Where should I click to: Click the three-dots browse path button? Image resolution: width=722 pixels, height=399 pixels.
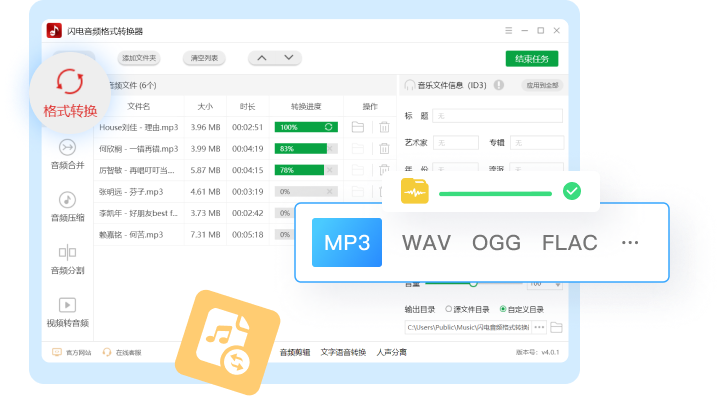click(x=539, y=327)
